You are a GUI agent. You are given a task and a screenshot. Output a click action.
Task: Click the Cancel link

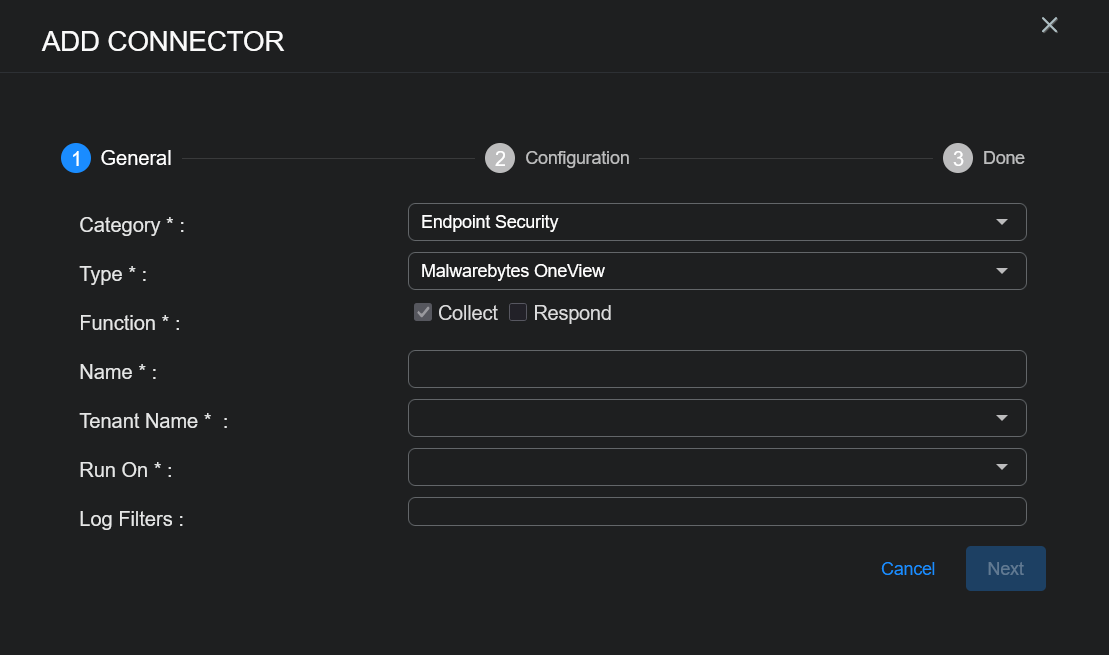click(907, 569)
